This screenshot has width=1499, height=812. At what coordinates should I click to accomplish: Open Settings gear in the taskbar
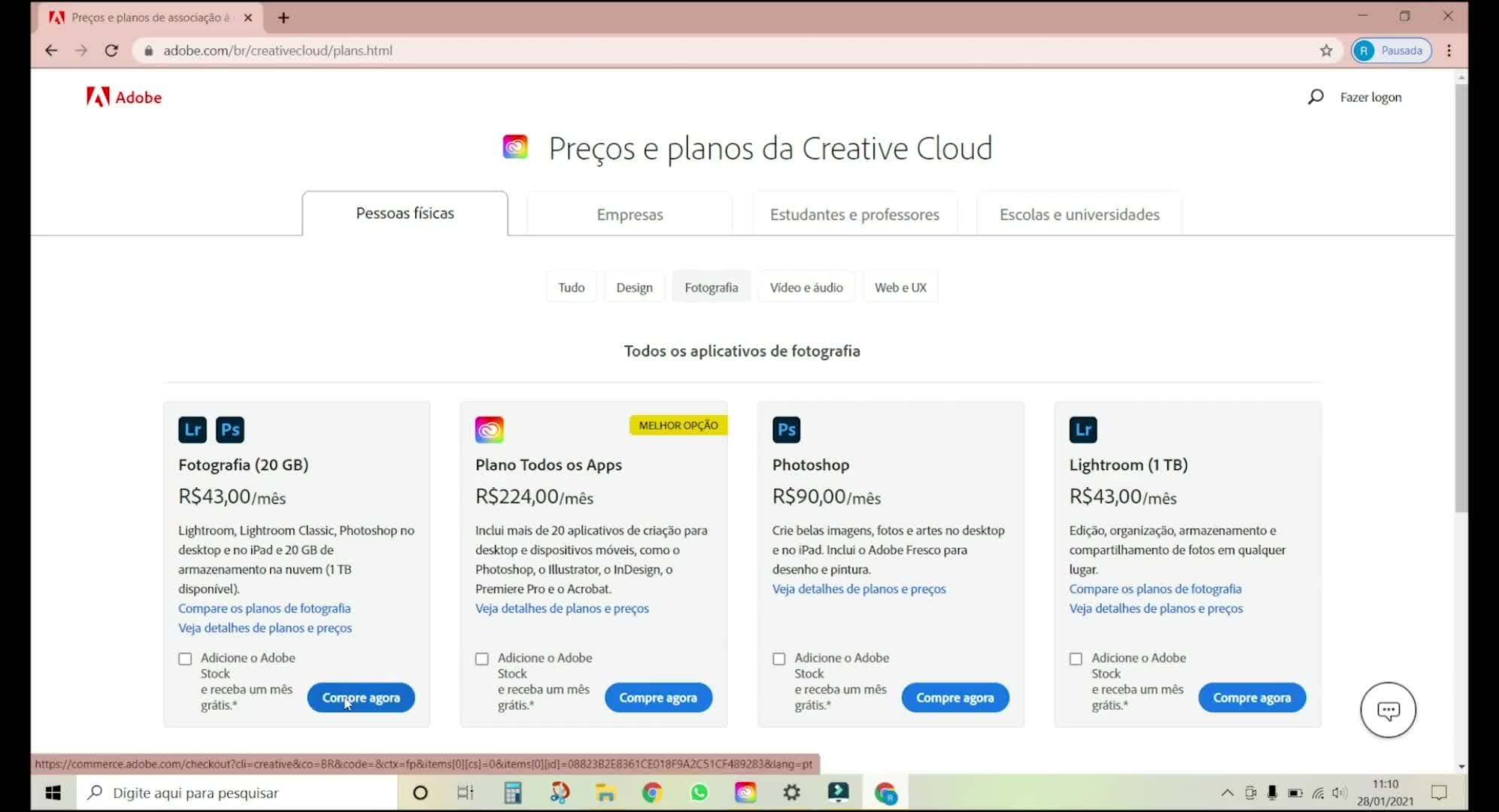click(792, 792)
